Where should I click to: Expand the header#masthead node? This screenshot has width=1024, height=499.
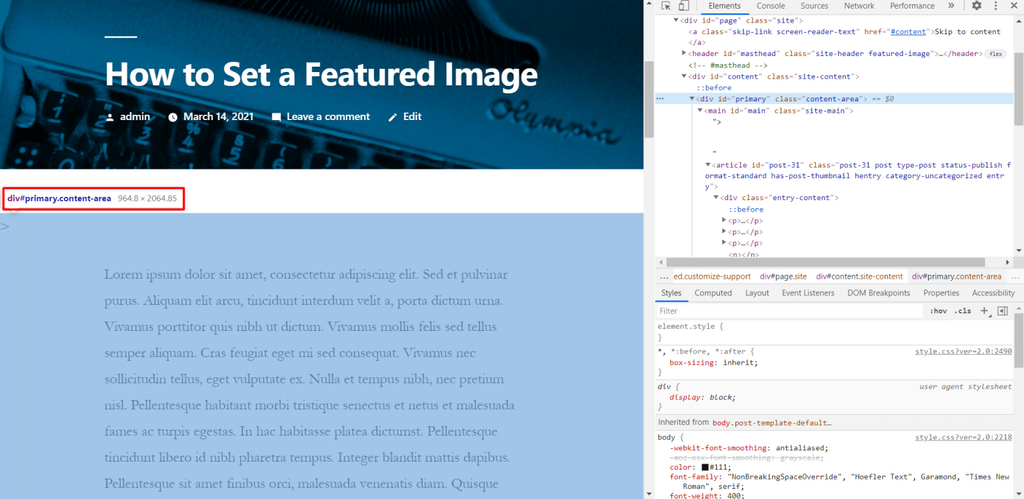pos(684,53)
